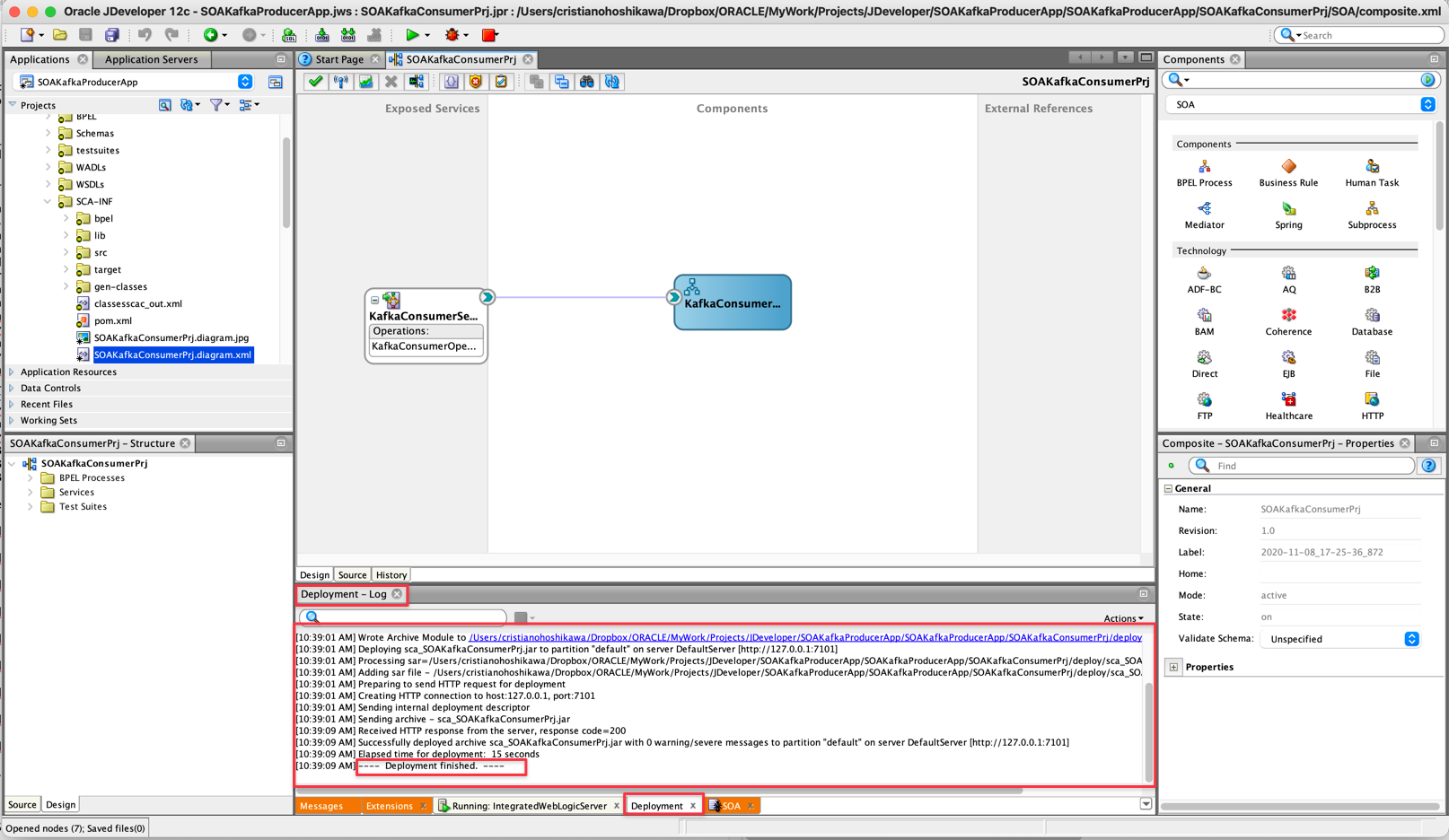This screenshot has height=840, width=1449.
Task: Switch to the History editor tab
Action: click(x=391, y=575)
